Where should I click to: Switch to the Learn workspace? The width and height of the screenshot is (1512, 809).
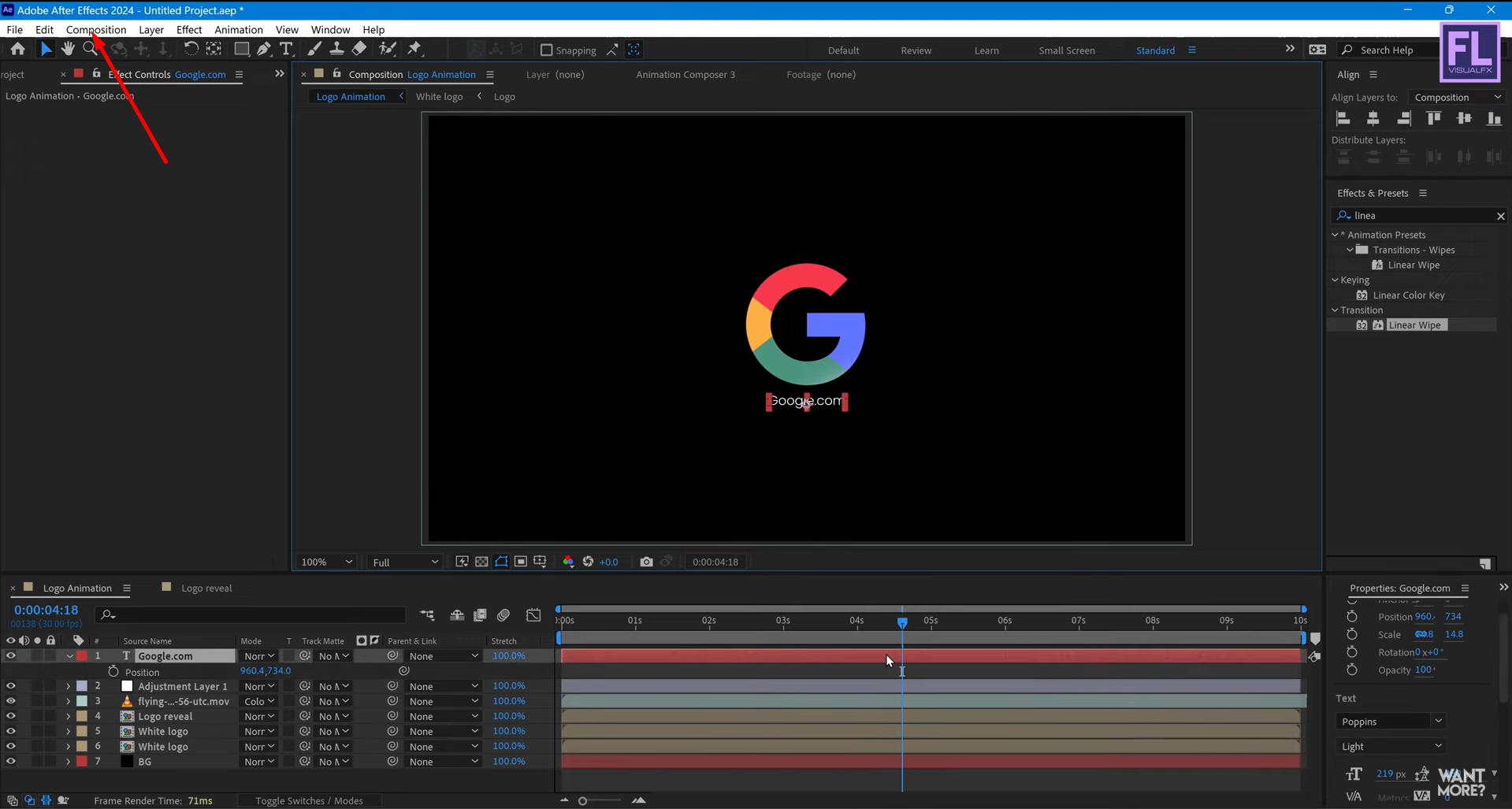(986, 50)
